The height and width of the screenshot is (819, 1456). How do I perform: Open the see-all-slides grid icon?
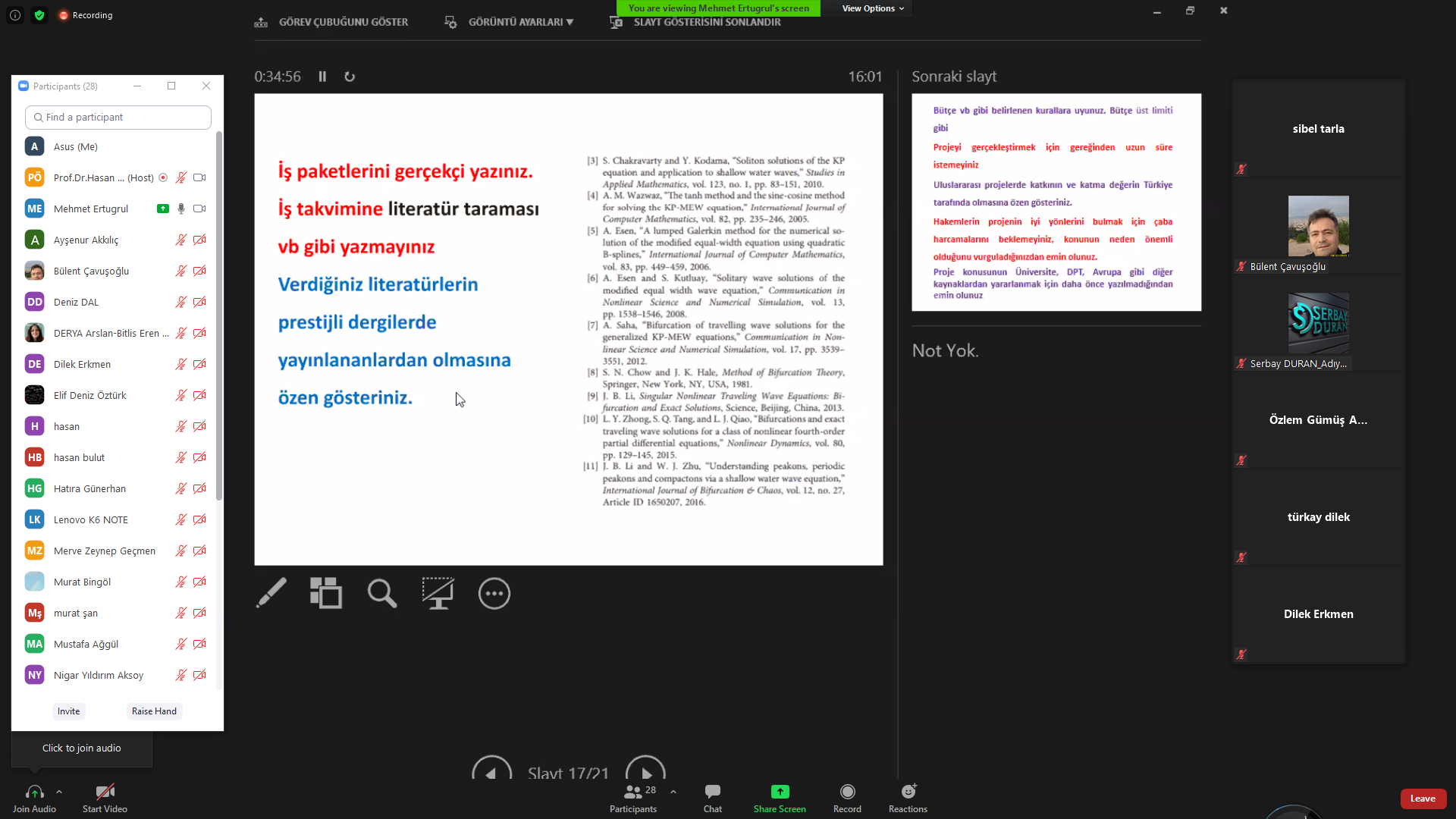tap(326, 593)
